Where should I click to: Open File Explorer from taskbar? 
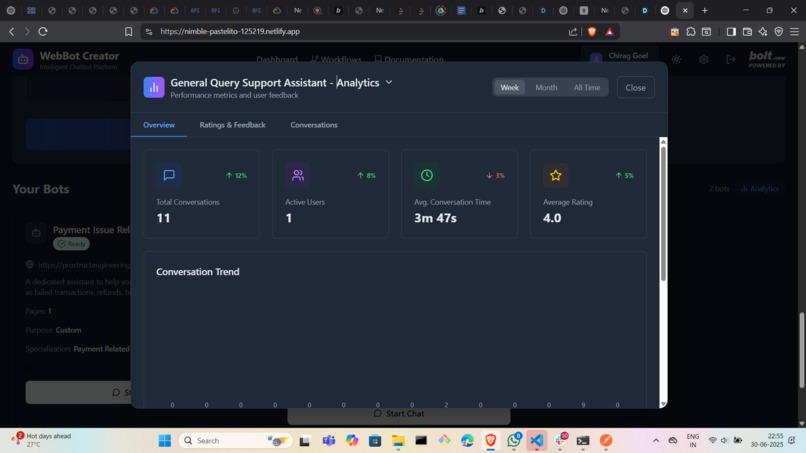click(398, 441)
